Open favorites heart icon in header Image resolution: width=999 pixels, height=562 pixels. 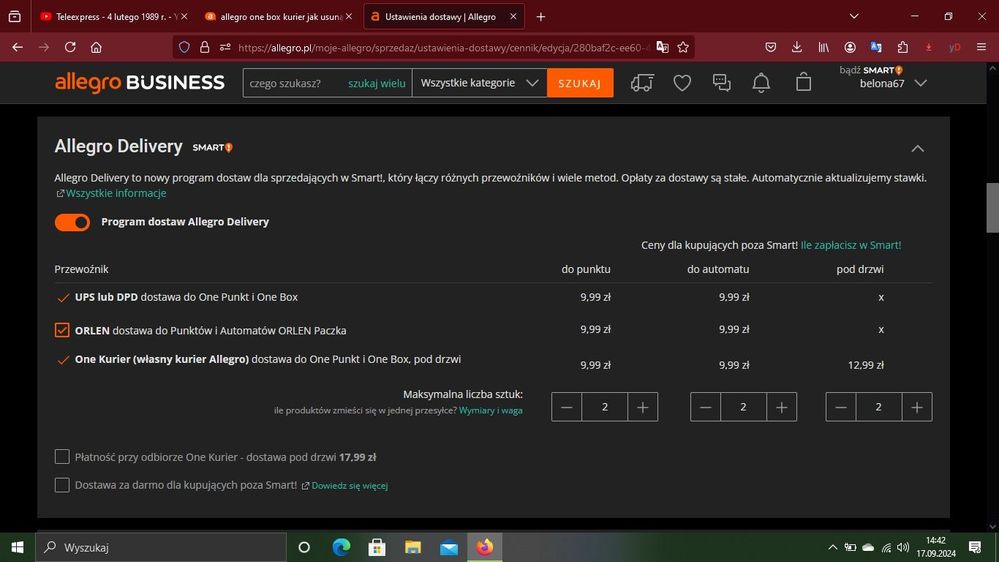682,83
